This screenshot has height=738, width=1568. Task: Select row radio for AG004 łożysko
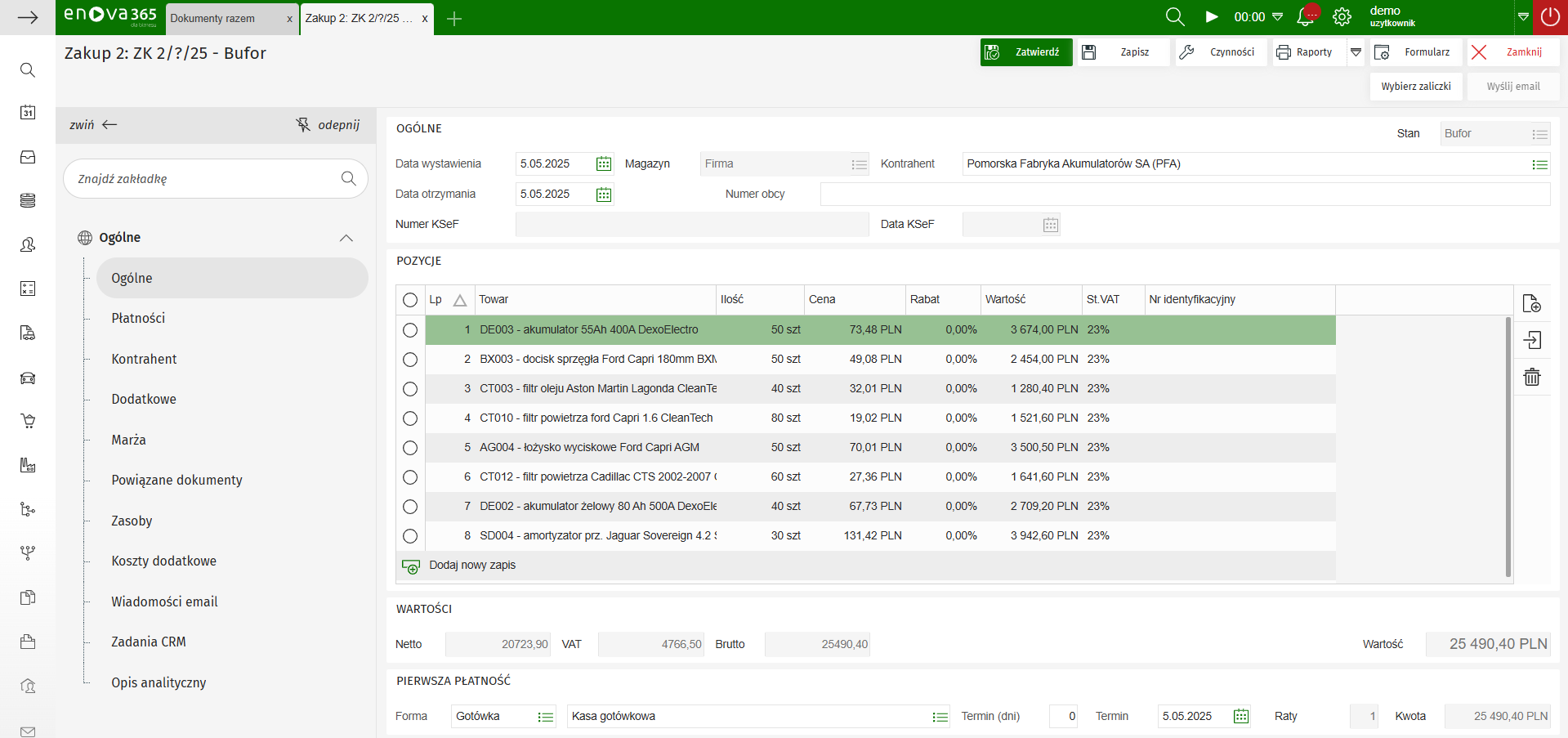pyautogui.click(x=410, y=448)
